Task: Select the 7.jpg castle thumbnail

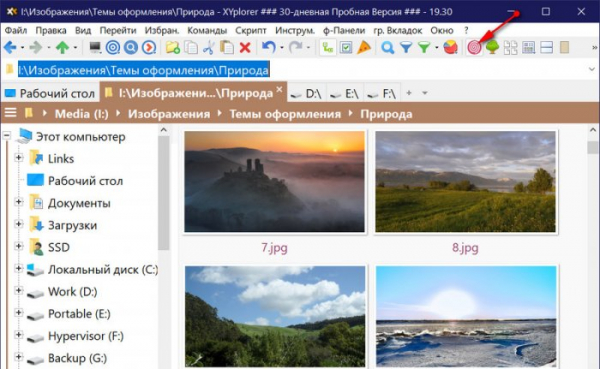Action: pyautogui.click(x=275, y=181)
